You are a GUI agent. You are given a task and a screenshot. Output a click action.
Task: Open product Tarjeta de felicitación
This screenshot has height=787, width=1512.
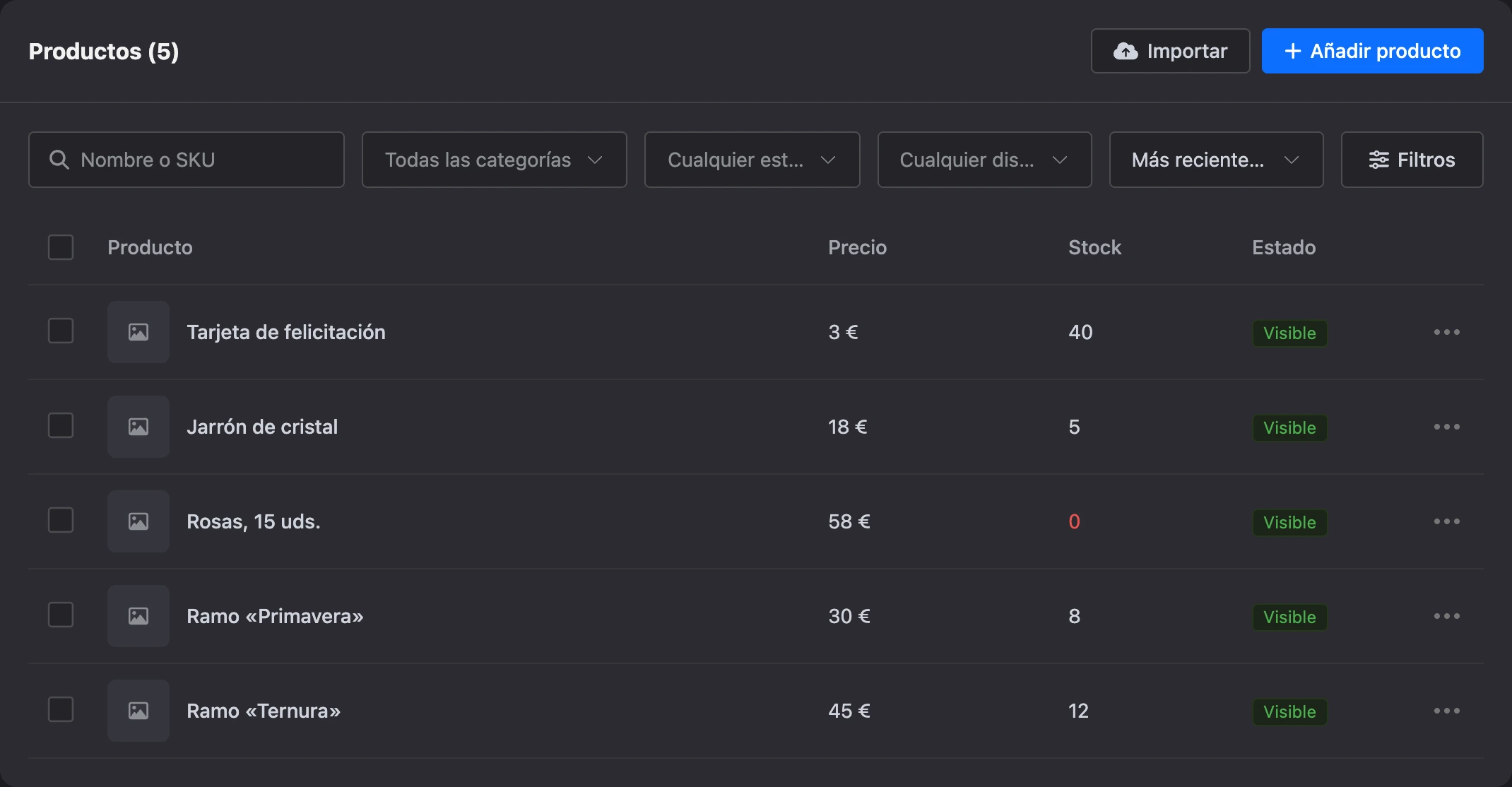(286, 332)
